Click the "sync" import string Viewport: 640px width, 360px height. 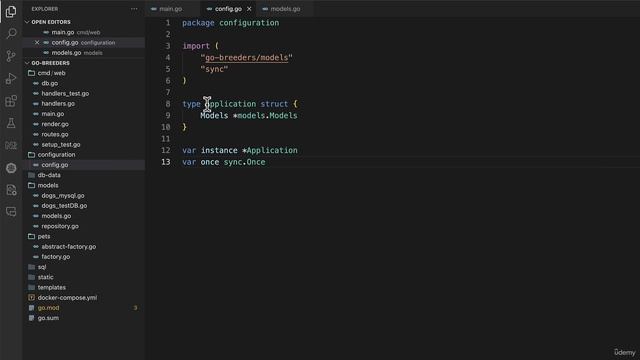tap(214, 69)
